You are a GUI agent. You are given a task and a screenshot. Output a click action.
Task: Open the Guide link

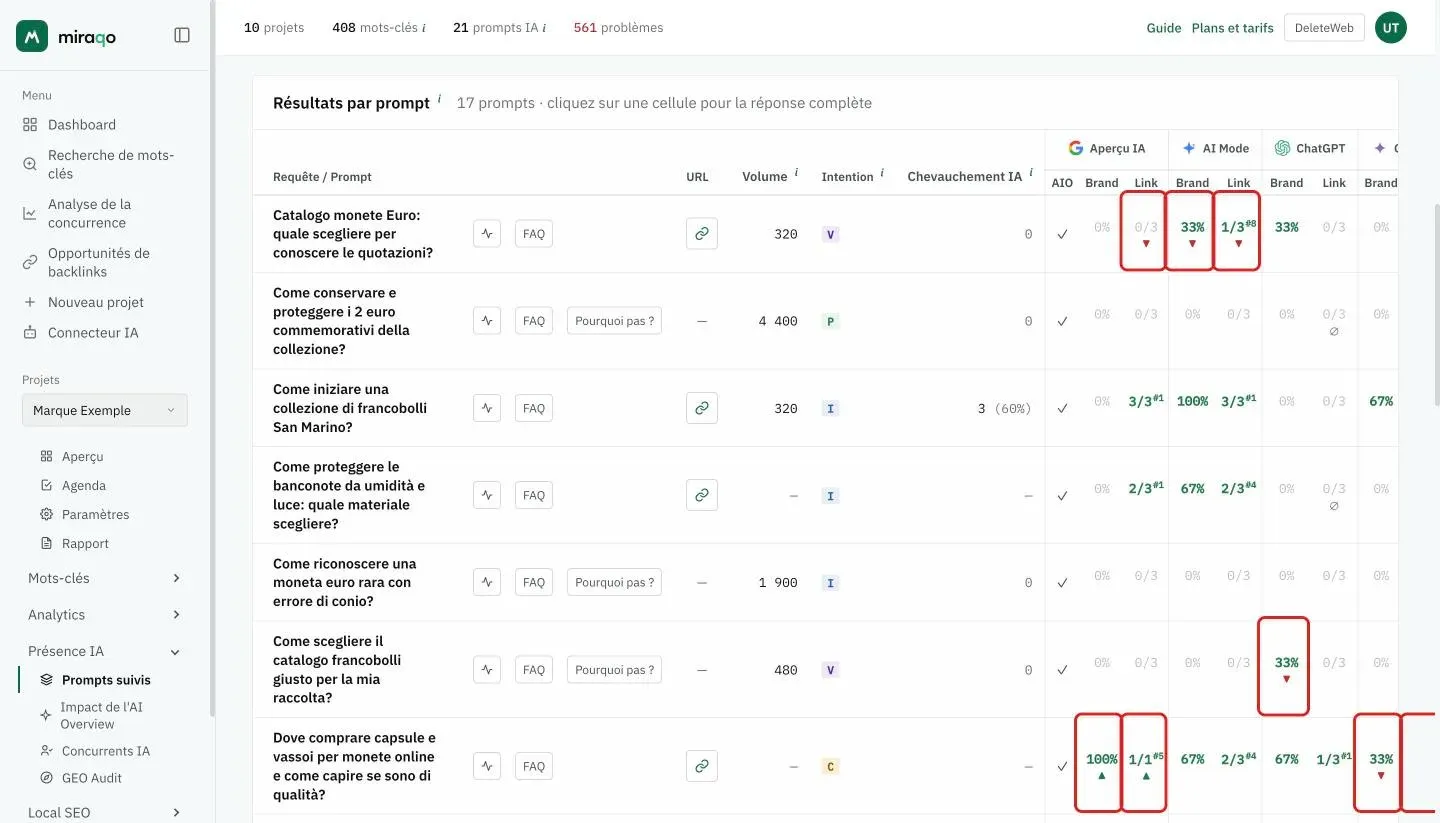(x=1164, y=28)
